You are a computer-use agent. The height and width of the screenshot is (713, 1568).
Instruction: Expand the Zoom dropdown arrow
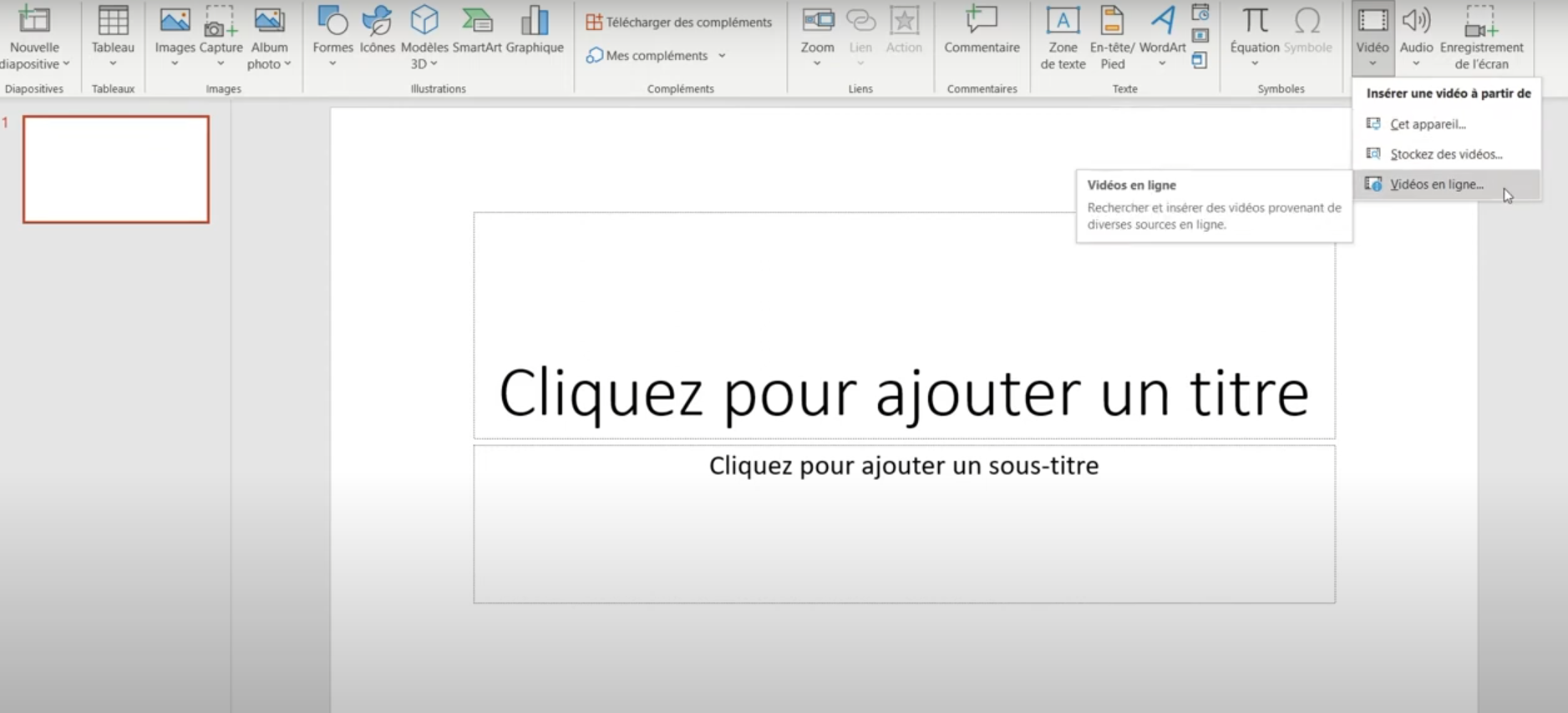click(817, 64)
